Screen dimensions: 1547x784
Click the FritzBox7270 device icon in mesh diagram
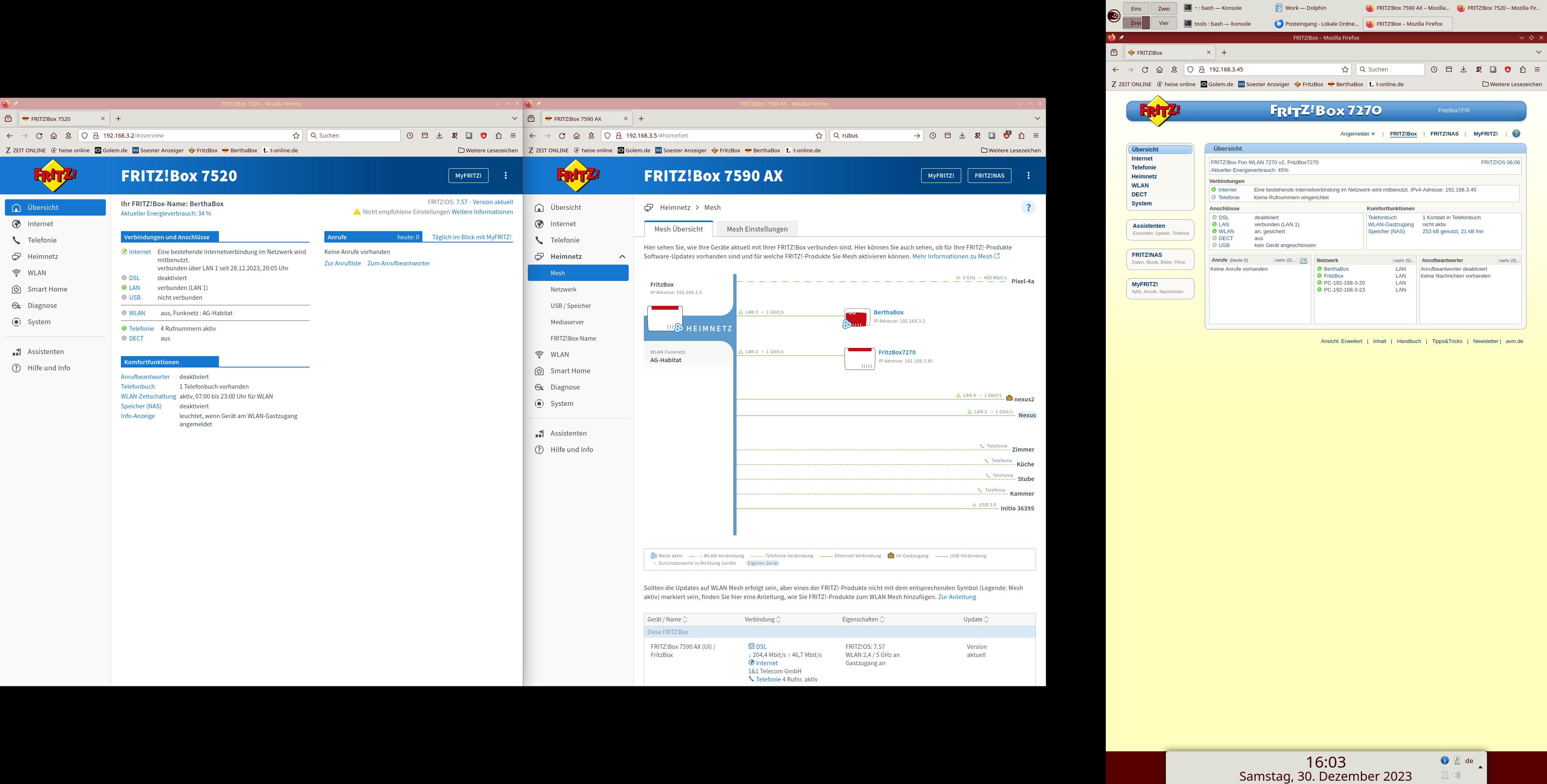pyautogui.click(x=859, y=359)
